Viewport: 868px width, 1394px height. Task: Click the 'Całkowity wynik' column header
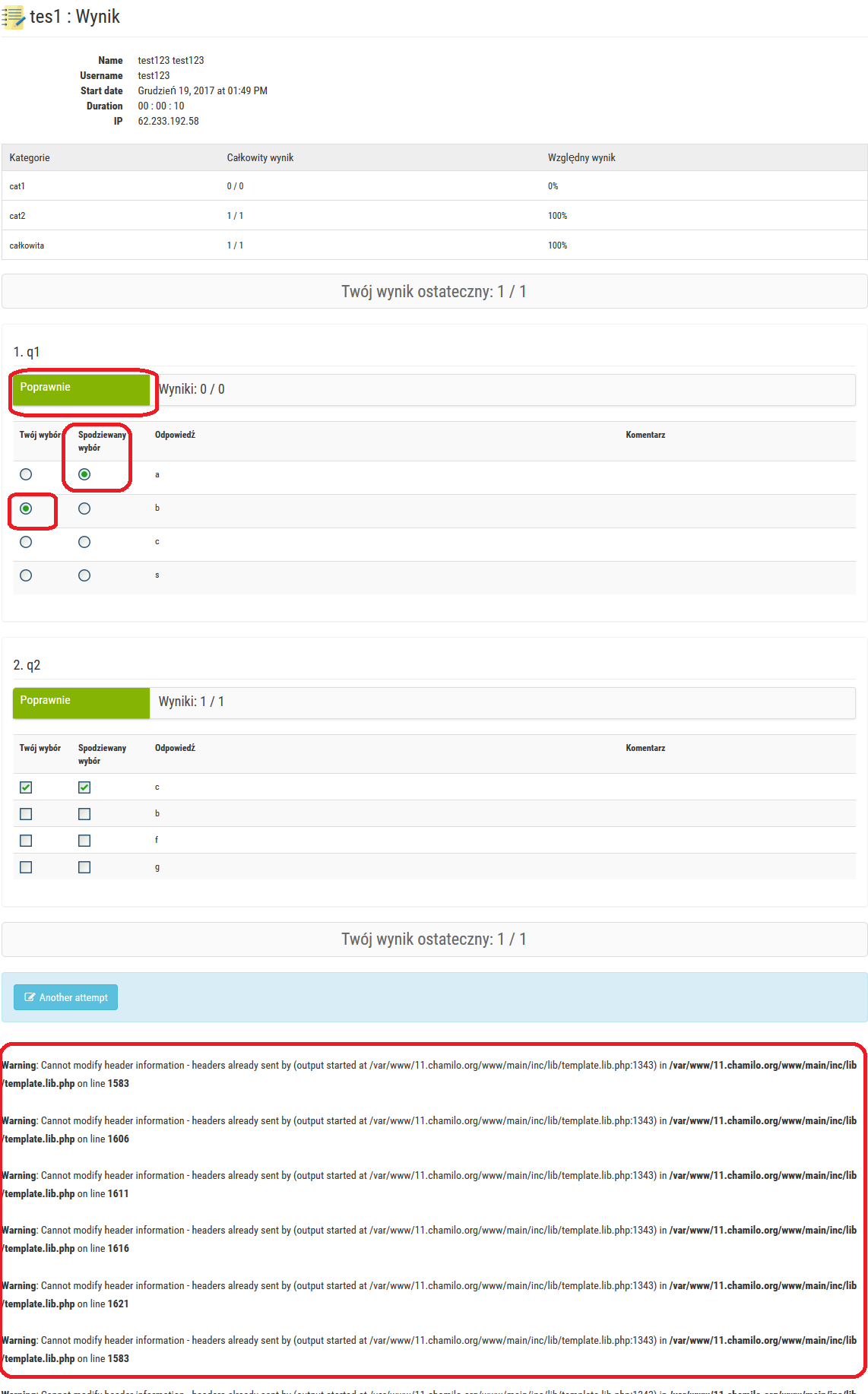click(260, 157)
